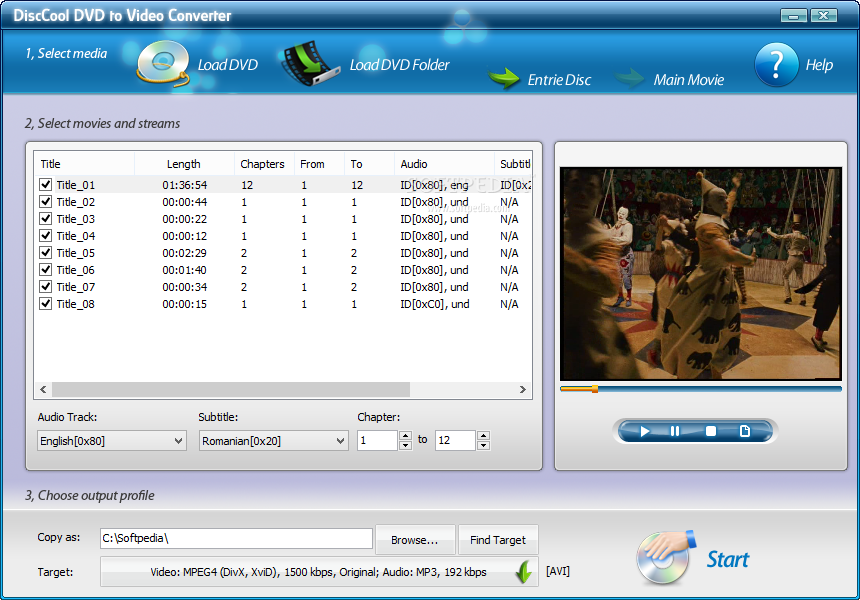Image resolution: width=860 pixels, height=600 pixels.
Task: Click the Main Movie arrow icon
Action: 630,78
